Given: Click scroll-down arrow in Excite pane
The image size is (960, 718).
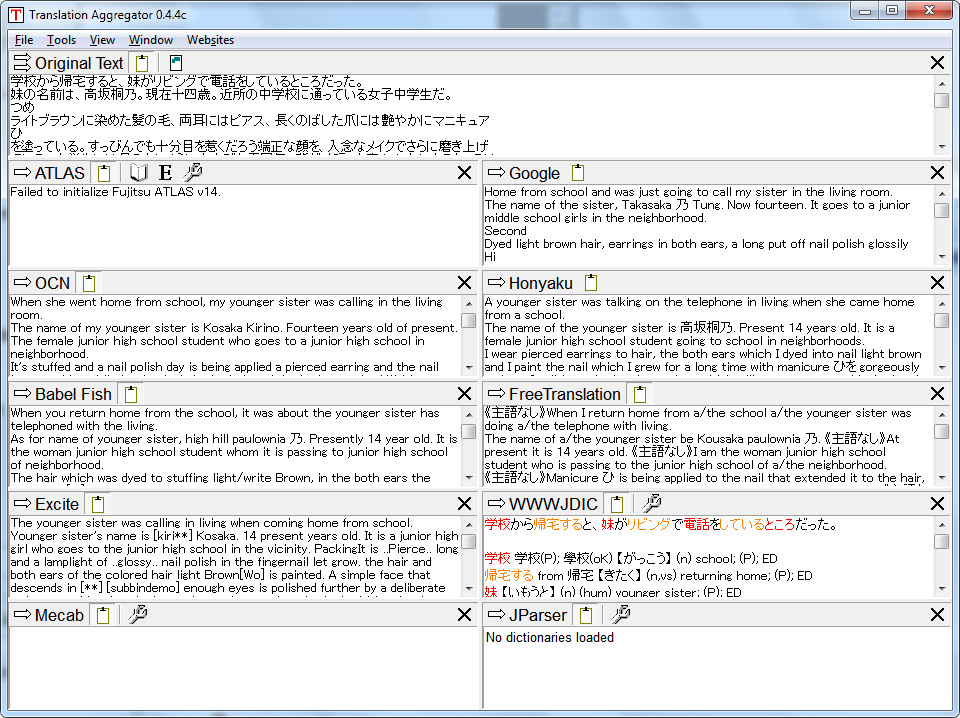Looking at the screenshot, I should [x=469, y=588].
